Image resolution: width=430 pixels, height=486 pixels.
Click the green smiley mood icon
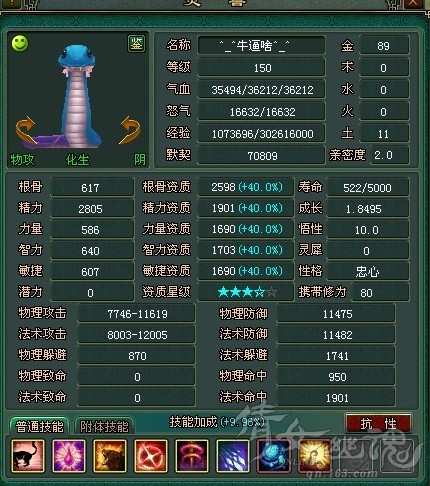pyautogui.click(x=20, y=43)
